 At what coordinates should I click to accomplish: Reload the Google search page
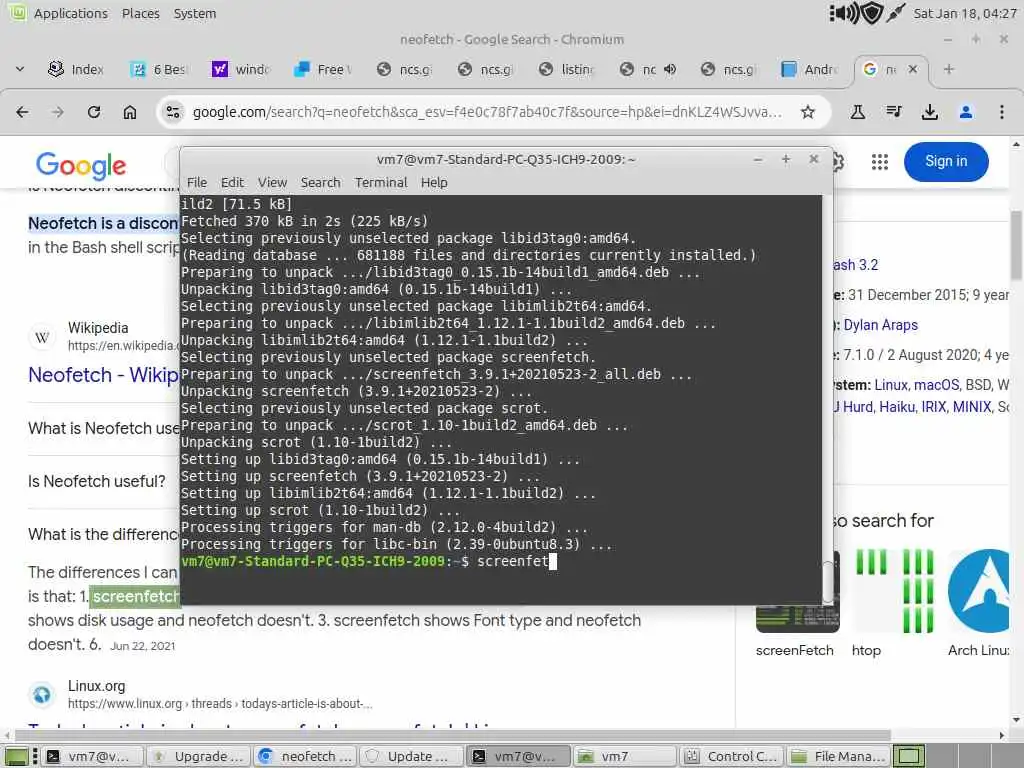point(94,112)
